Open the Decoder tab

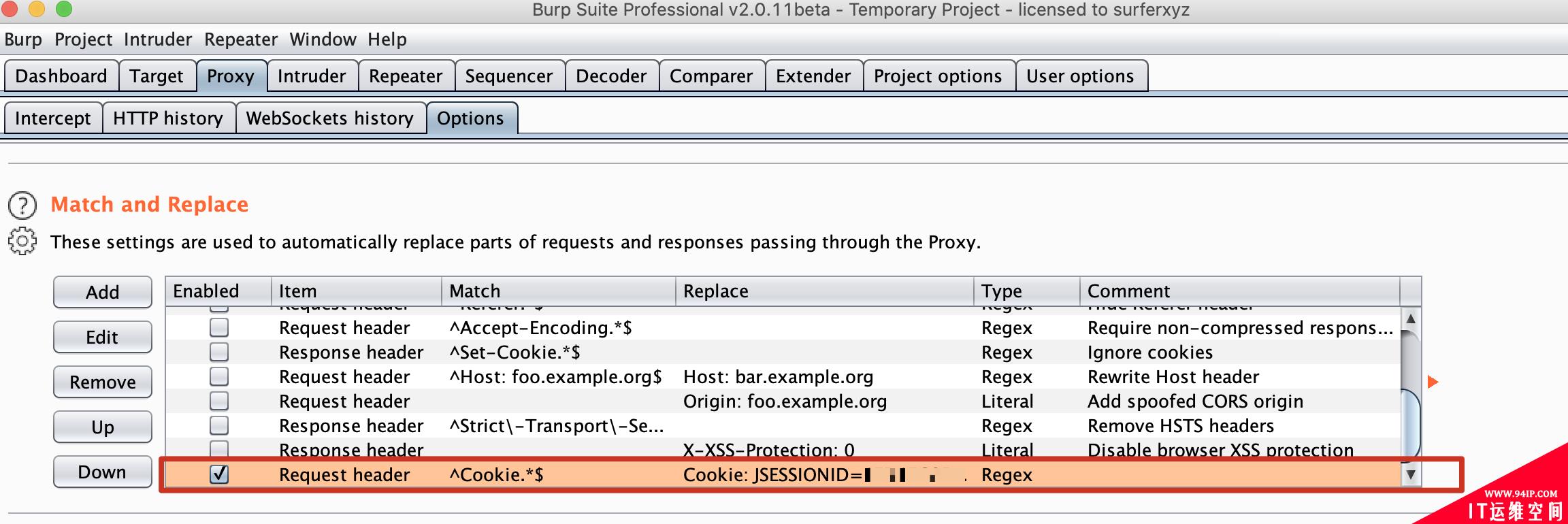click(x=611, y=76)
